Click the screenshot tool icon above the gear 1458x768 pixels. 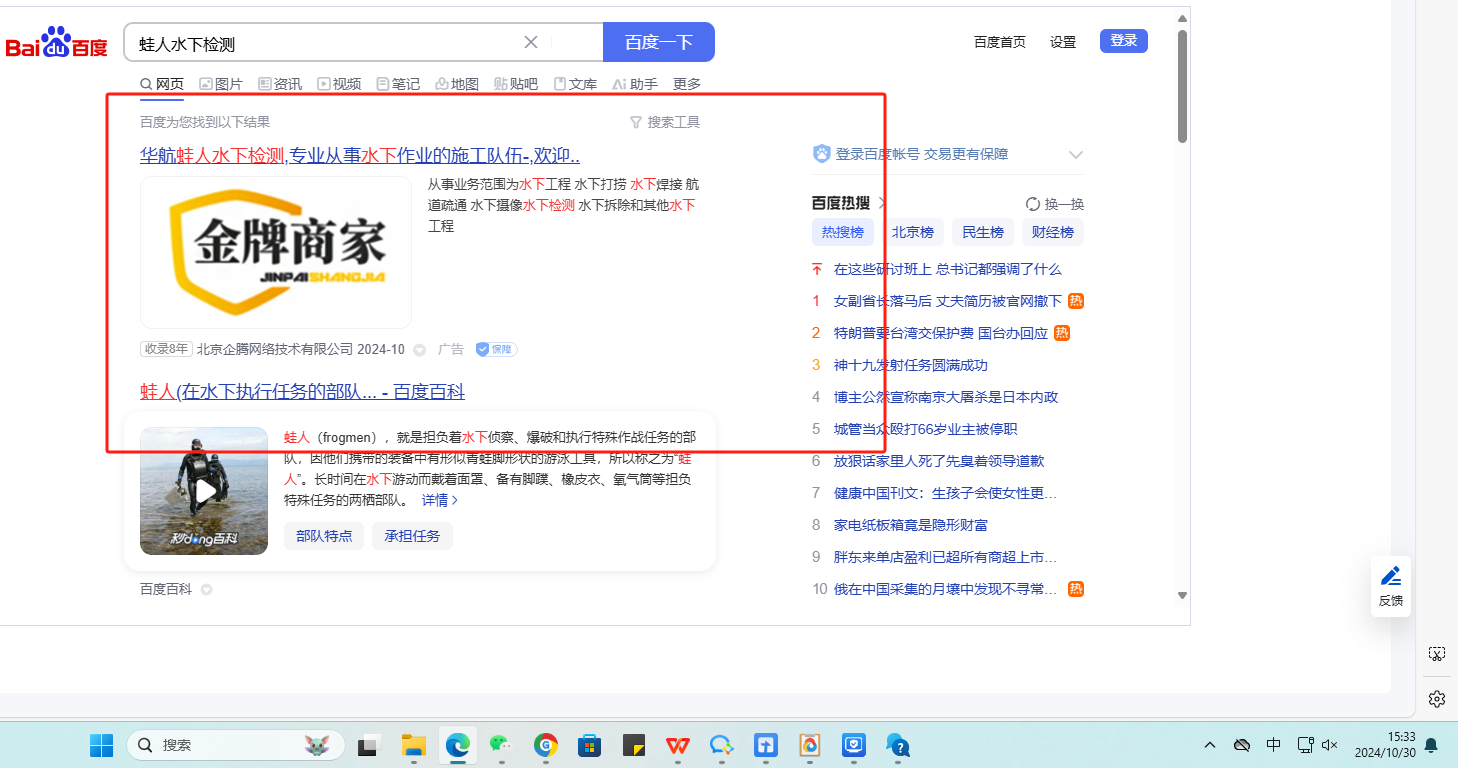tap(1436, 654)
